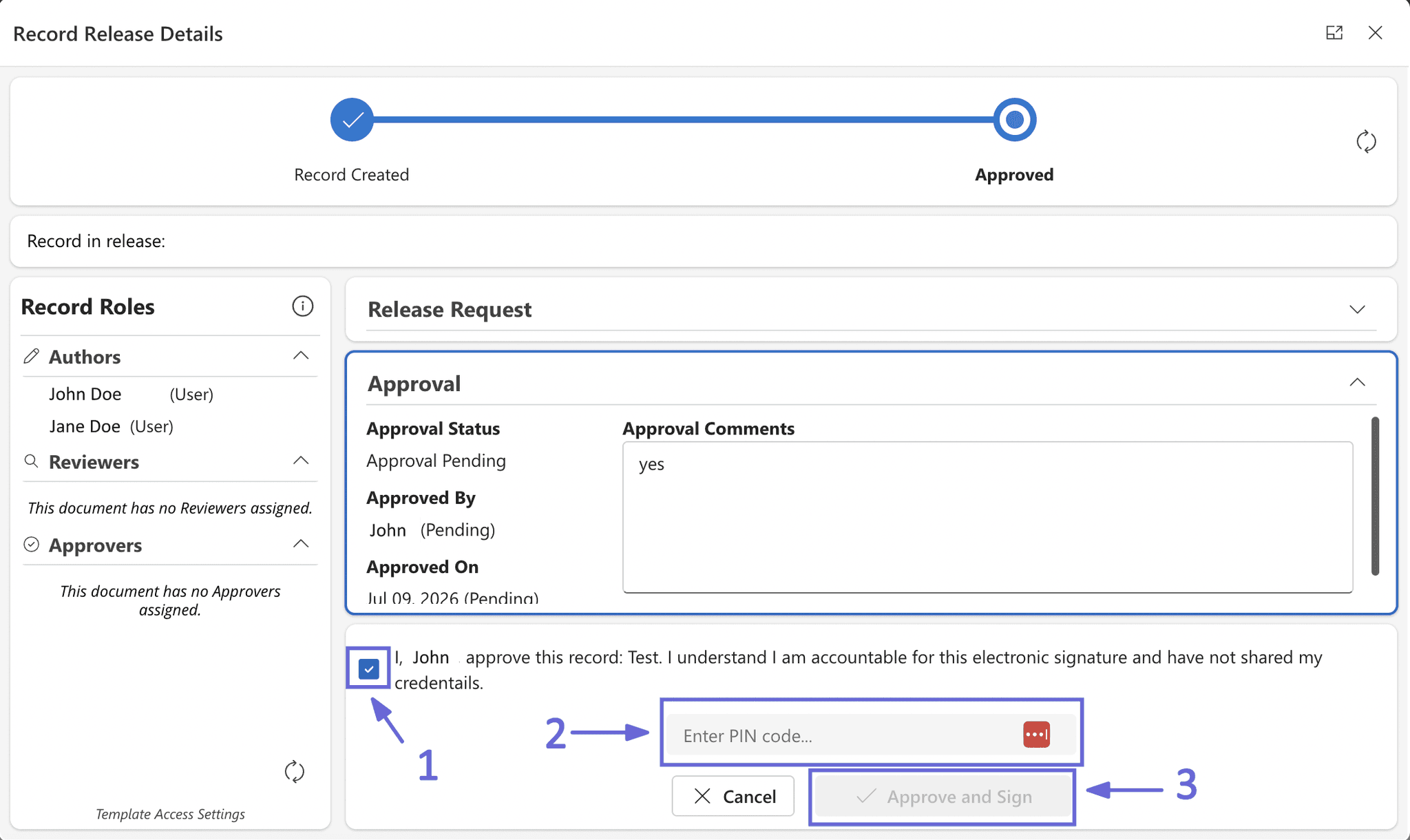
Task: Open the dialog in a pop-out window
Action: (x=1334, y=32)
